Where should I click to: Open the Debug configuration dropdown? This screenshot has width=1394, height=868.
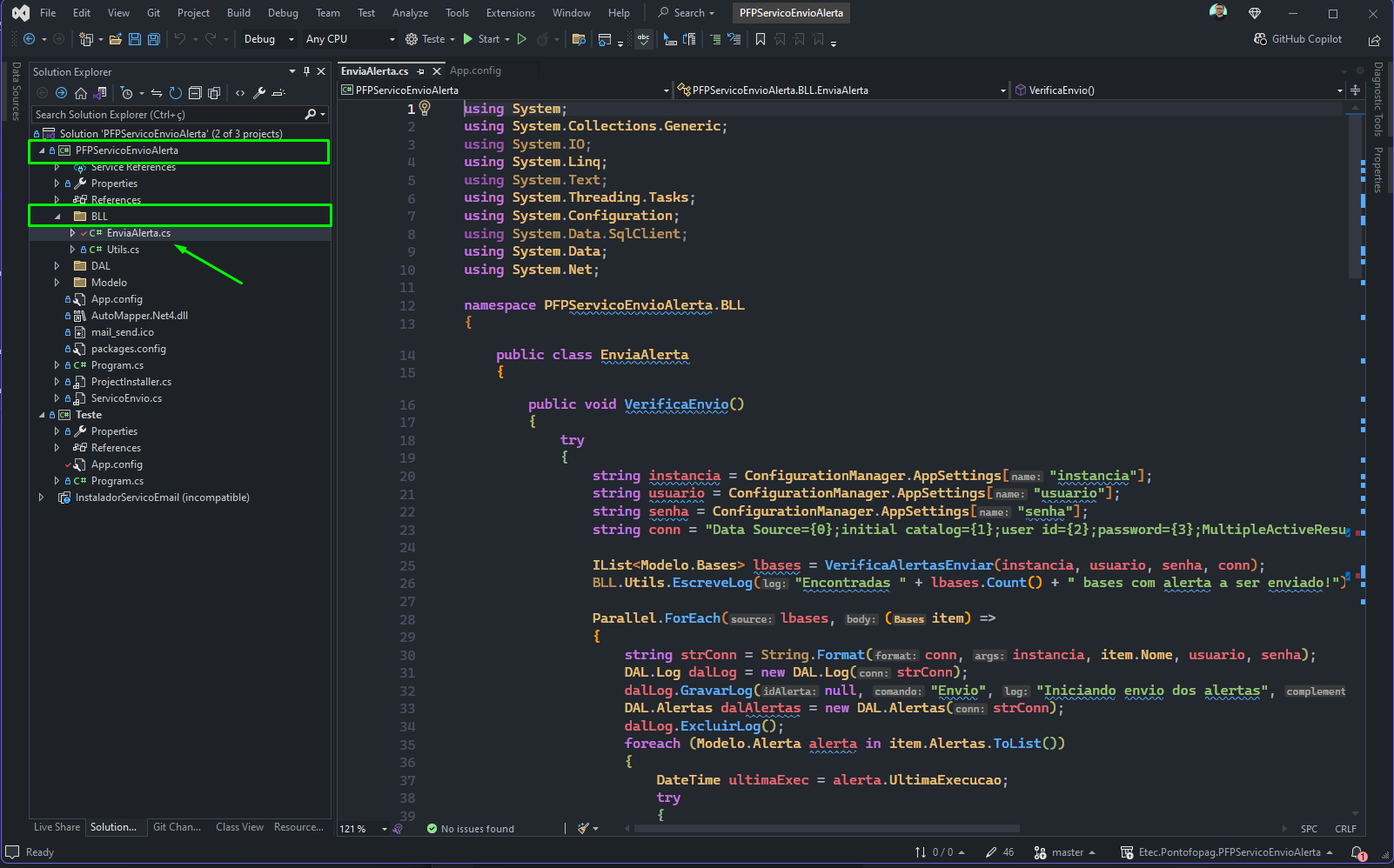point(269,39)
